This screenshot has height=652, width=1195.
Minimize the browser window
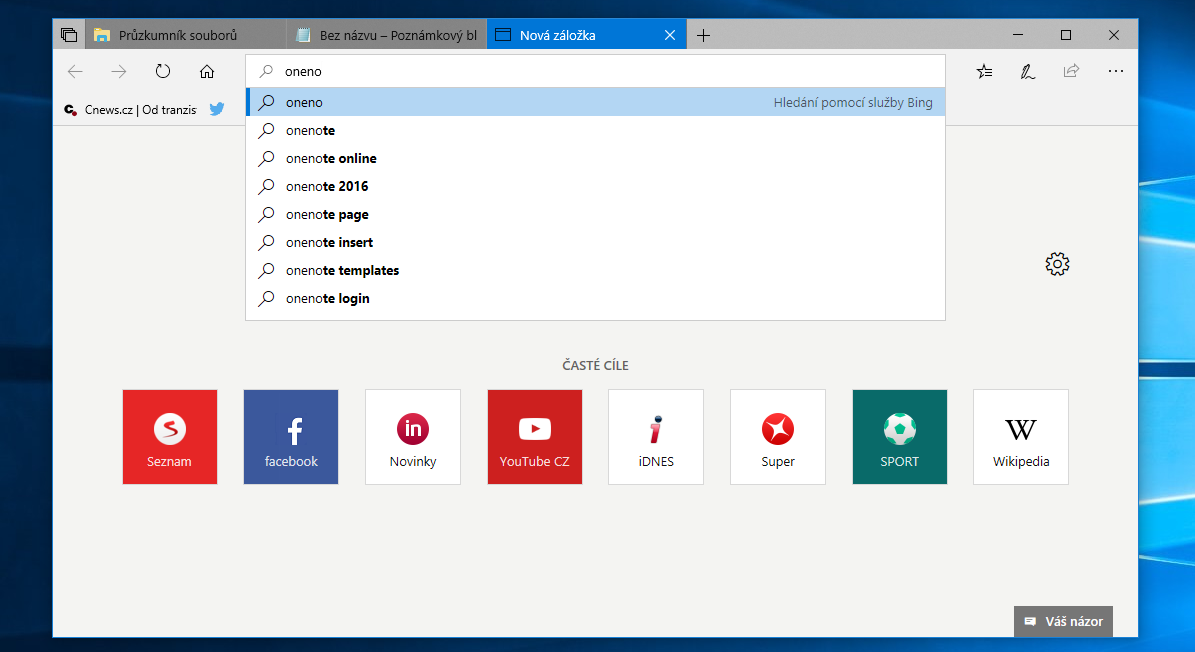1018,35
